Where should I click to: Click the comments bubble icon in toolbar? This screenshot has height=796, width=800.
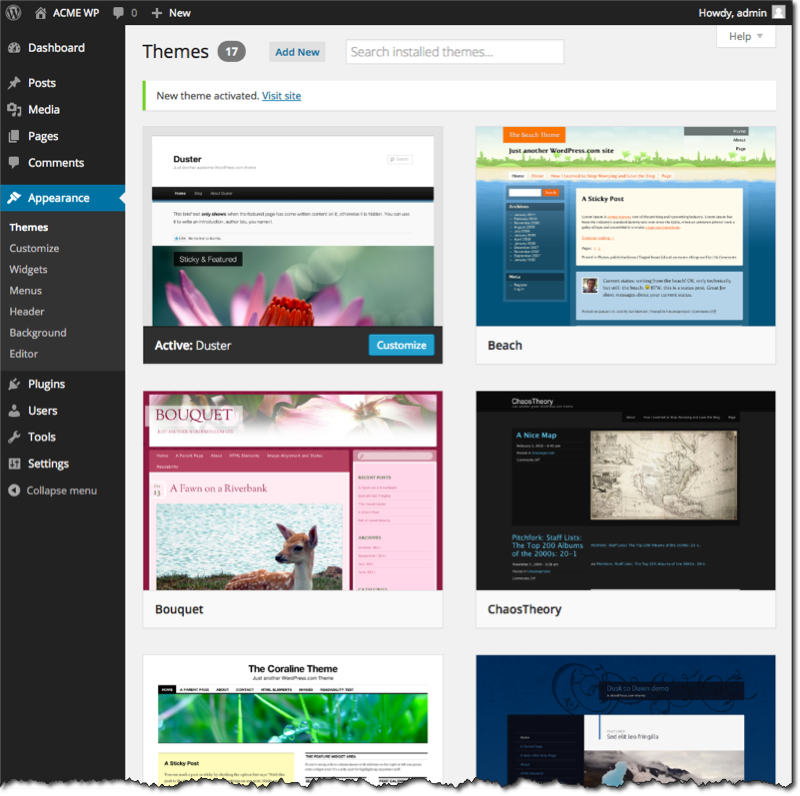pos(119,13)
